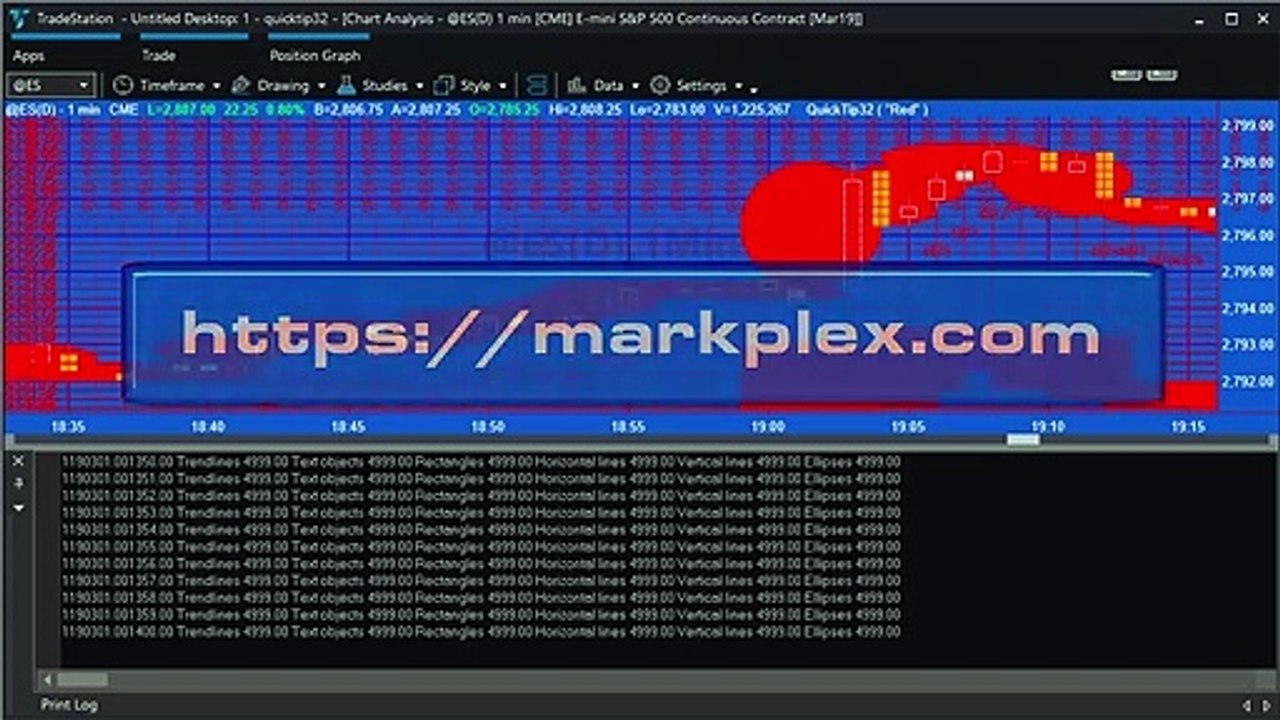Select the Drawing pencil icon
This screenshot has width=1280, height=720.
241,85
